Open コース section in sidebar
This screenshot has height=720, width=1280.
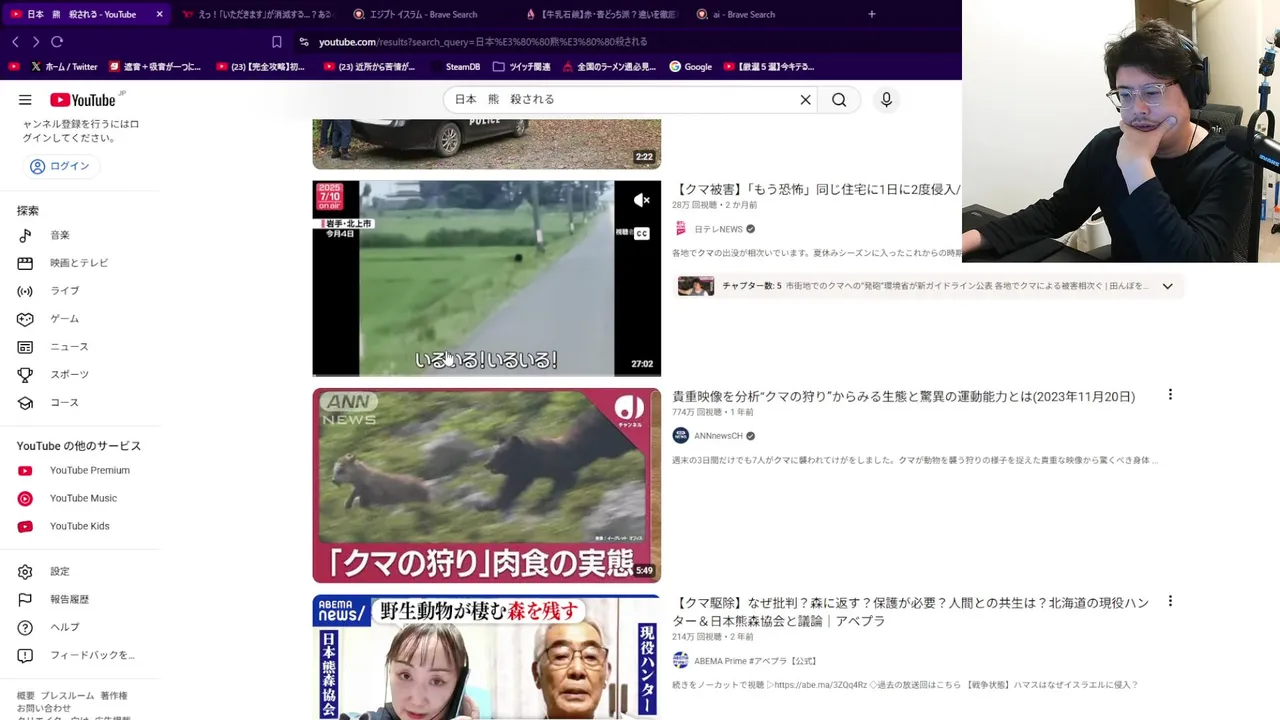pyautogui.click(x=80, y=403)
